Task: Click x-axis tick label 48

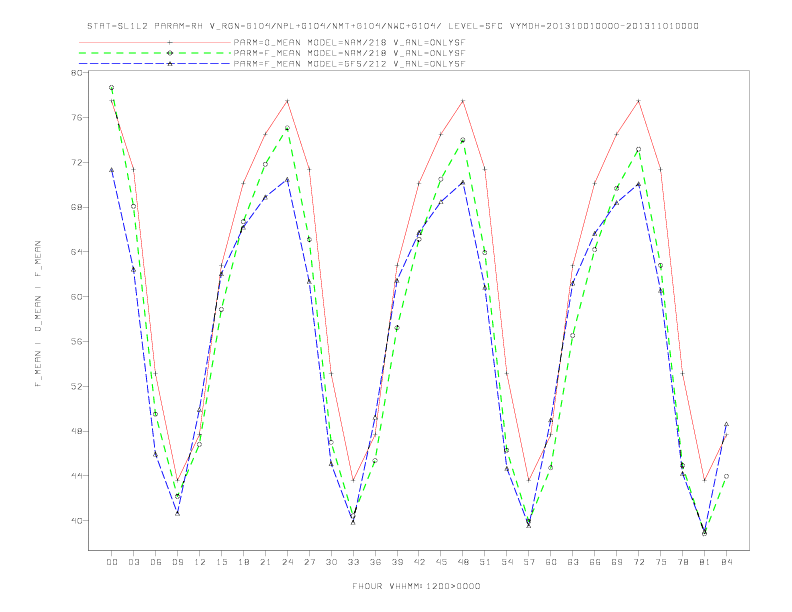Action: pos(463,562)
